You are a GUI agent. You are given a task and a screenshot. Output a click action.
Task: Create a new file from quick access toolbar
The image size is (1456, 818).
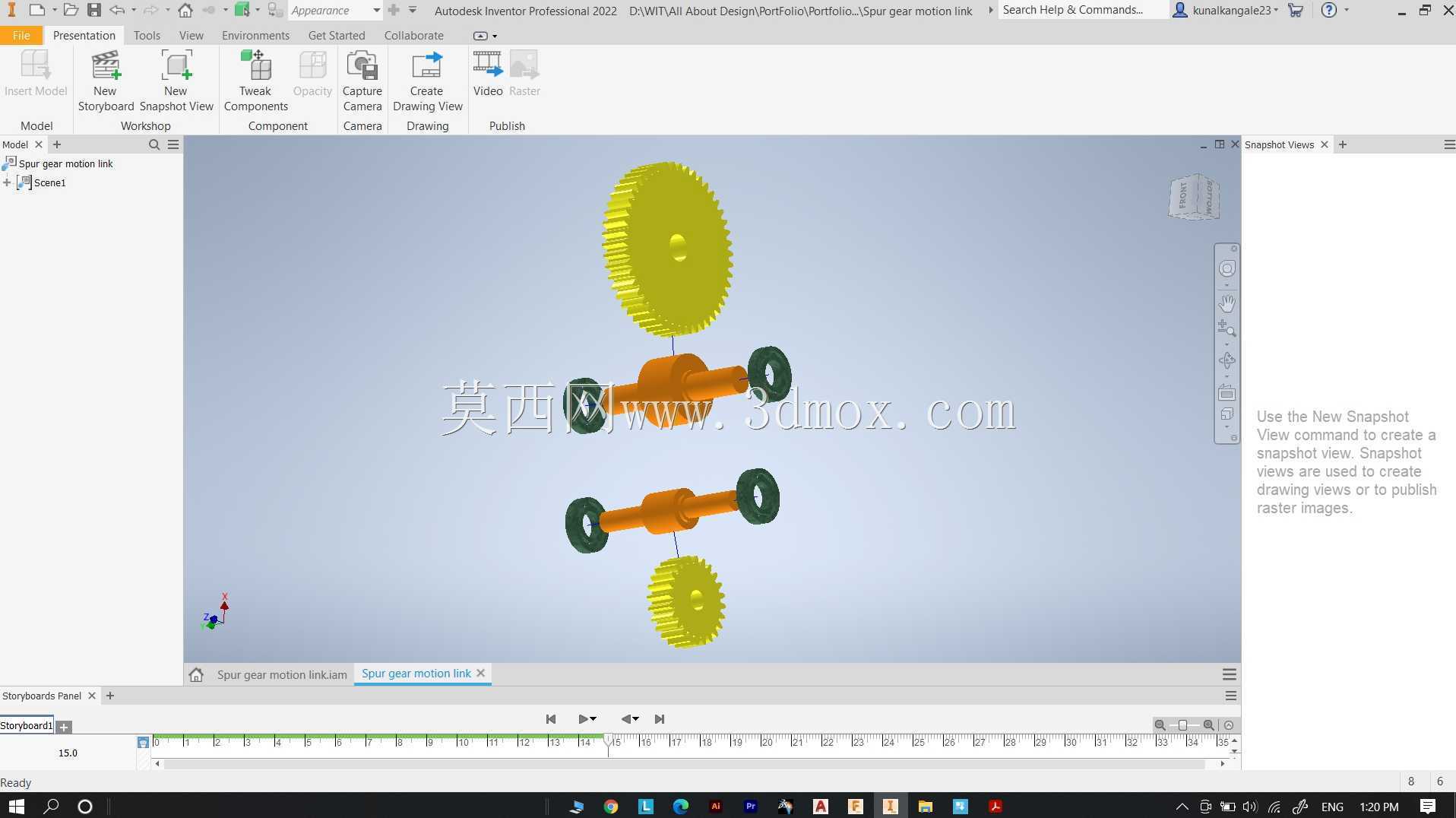point(36,10)
